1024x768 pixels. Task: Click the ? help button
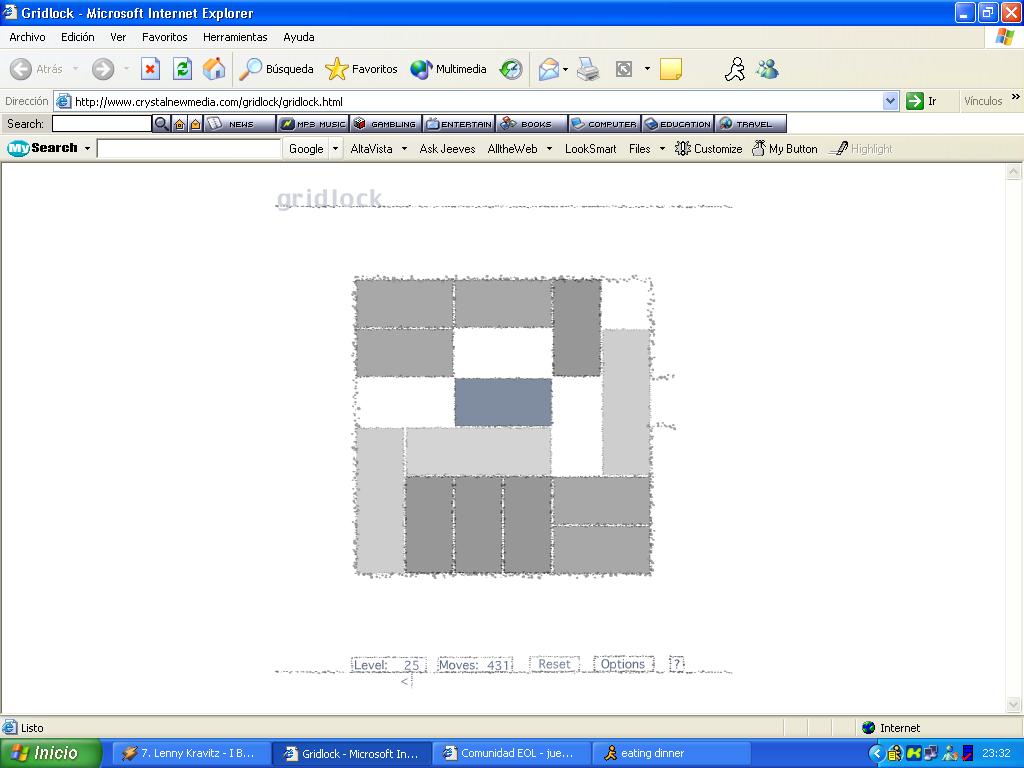(x=677, y=664)
